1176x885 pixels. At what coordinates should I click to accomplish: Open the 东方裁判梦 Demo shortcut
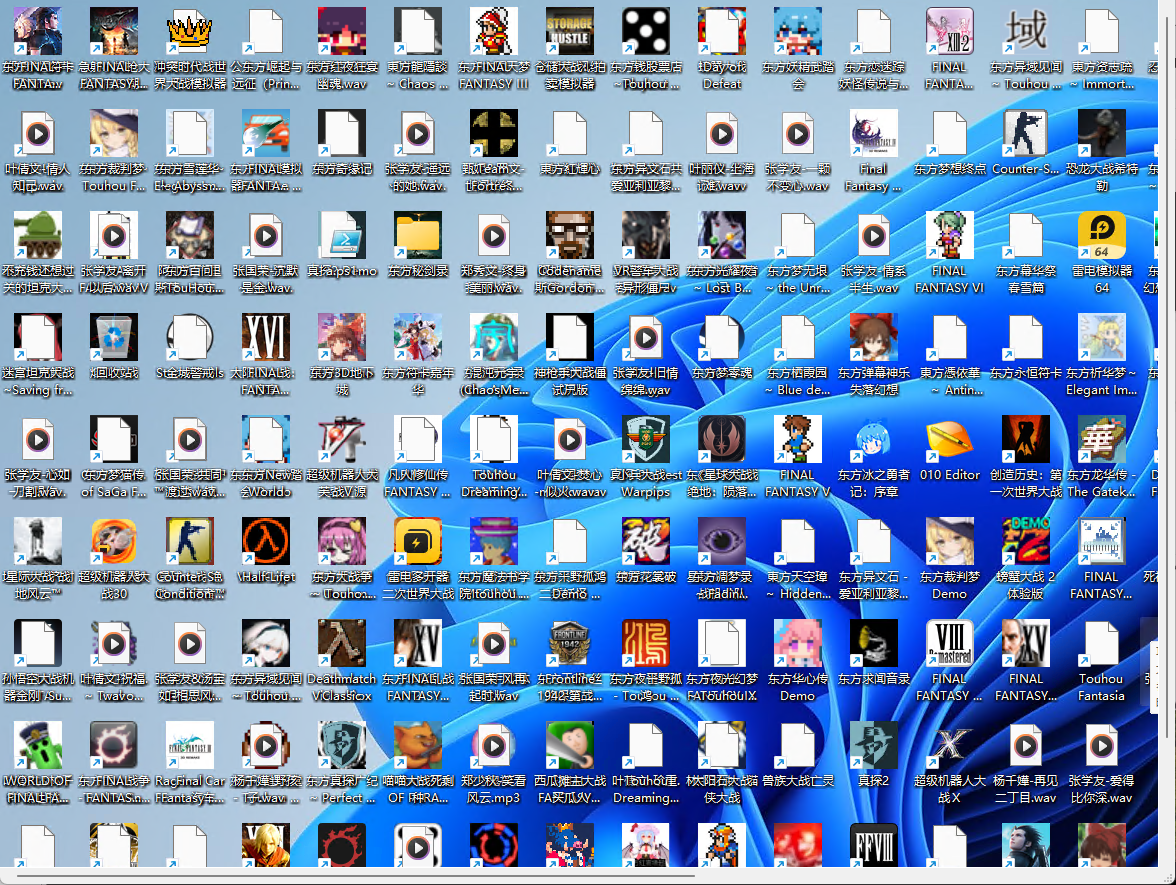(950, 542)
